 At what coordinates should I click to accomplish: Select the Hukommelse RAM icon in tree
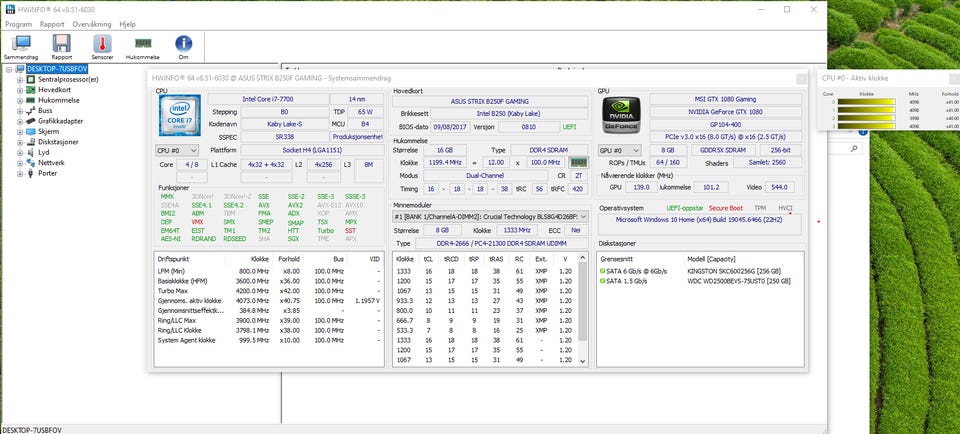(31, 100)
